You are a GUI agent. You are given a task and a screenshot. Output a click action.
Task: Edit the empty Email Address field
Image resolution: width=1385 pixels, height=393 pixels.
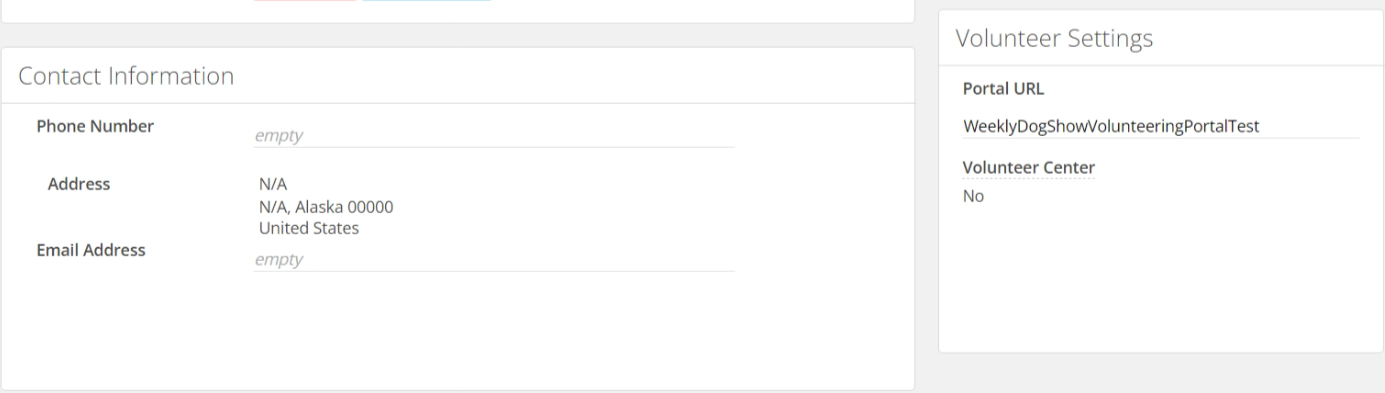[x=494, y=259]
